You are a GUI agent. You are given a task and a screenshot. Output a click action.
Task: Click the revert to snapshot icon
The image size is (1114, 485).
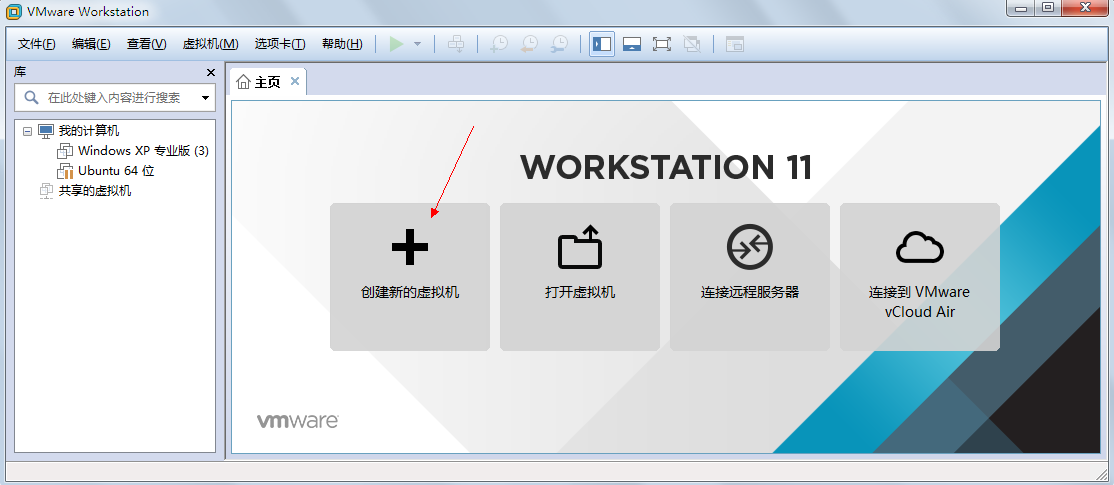coord(529,44)
